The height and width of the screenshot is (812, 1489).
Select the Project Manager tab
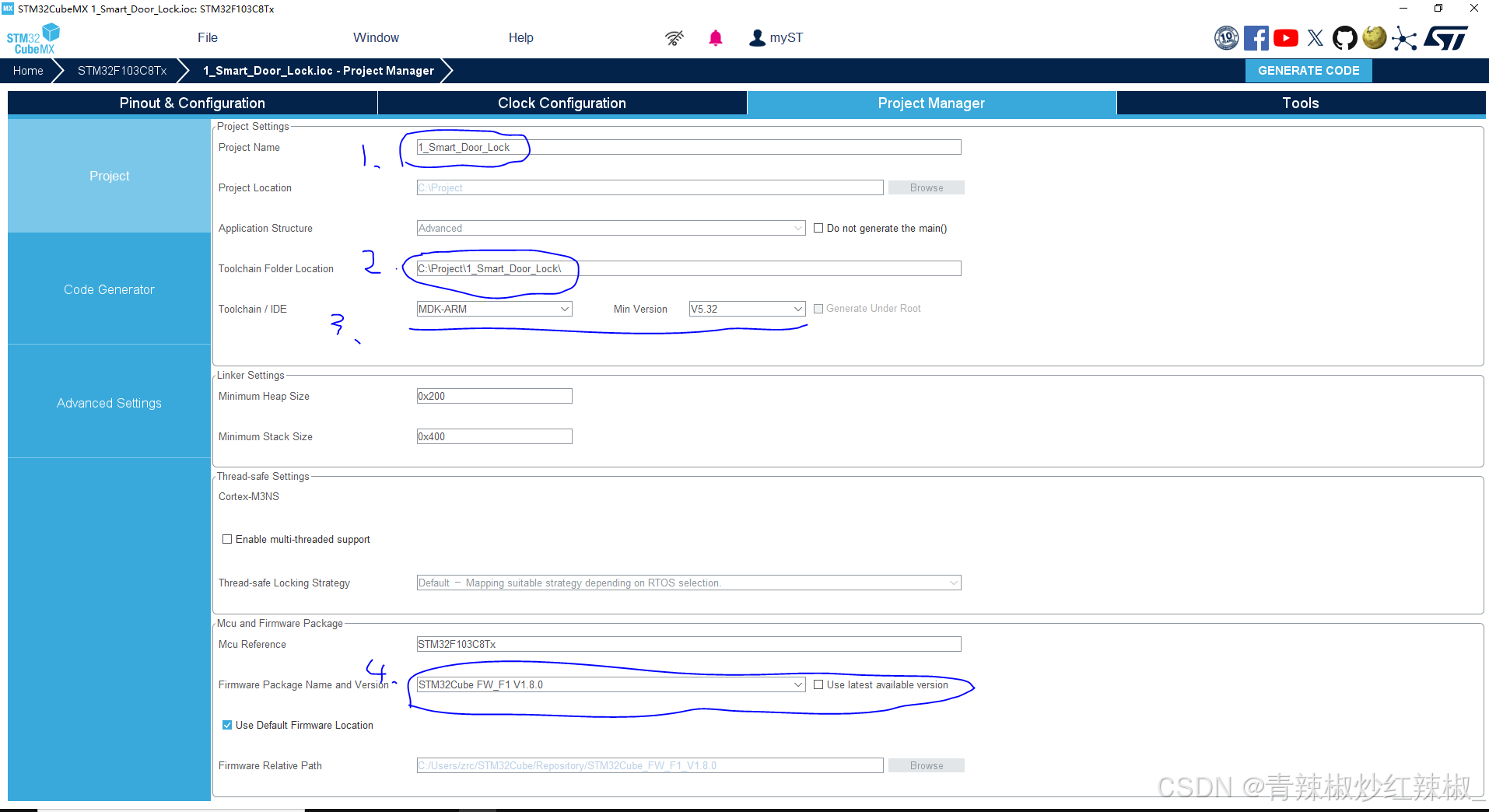click(x=931, y=103)
